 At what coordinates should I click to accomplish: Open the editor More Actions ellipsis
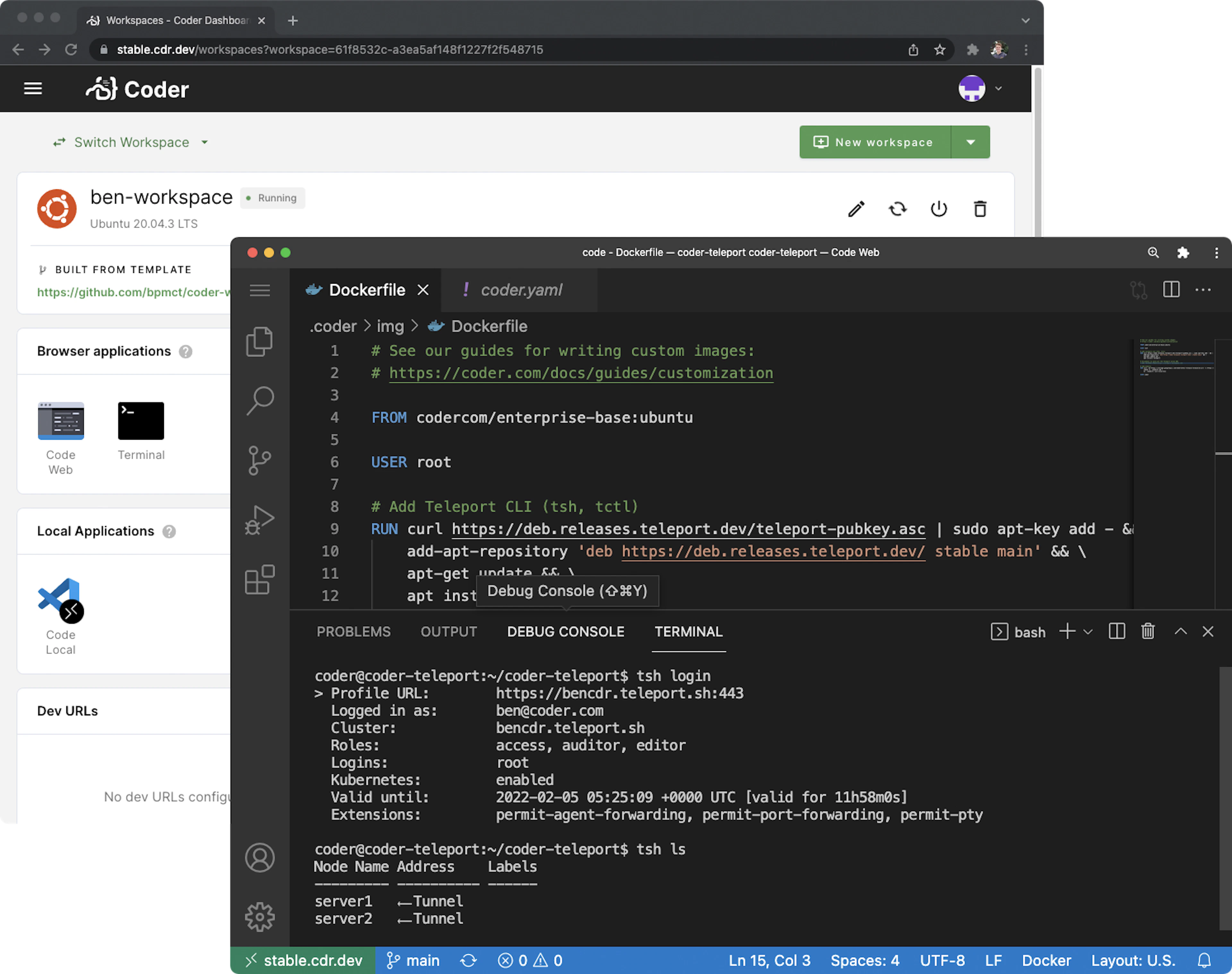(x=1203, y=290)
